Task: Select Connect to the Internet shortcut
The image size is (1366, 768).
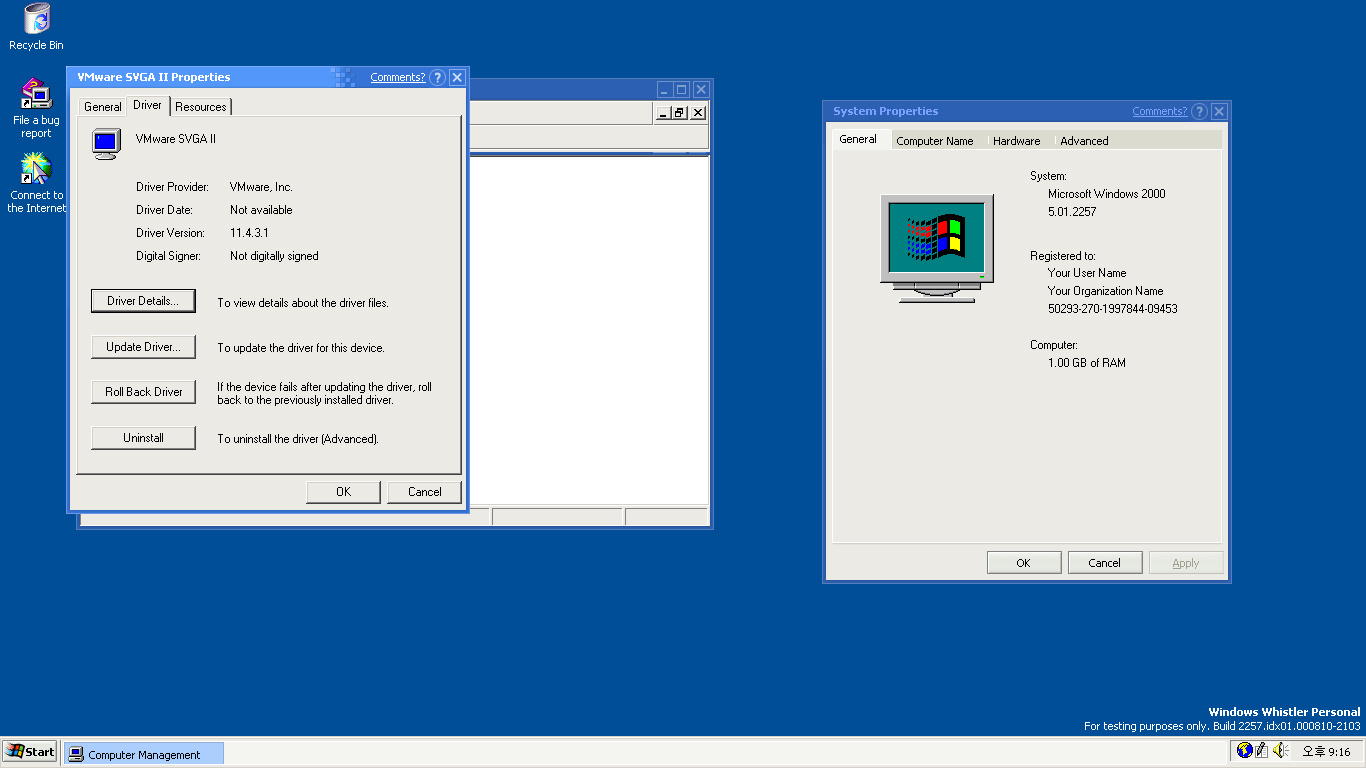Action: tap(36, 183)
